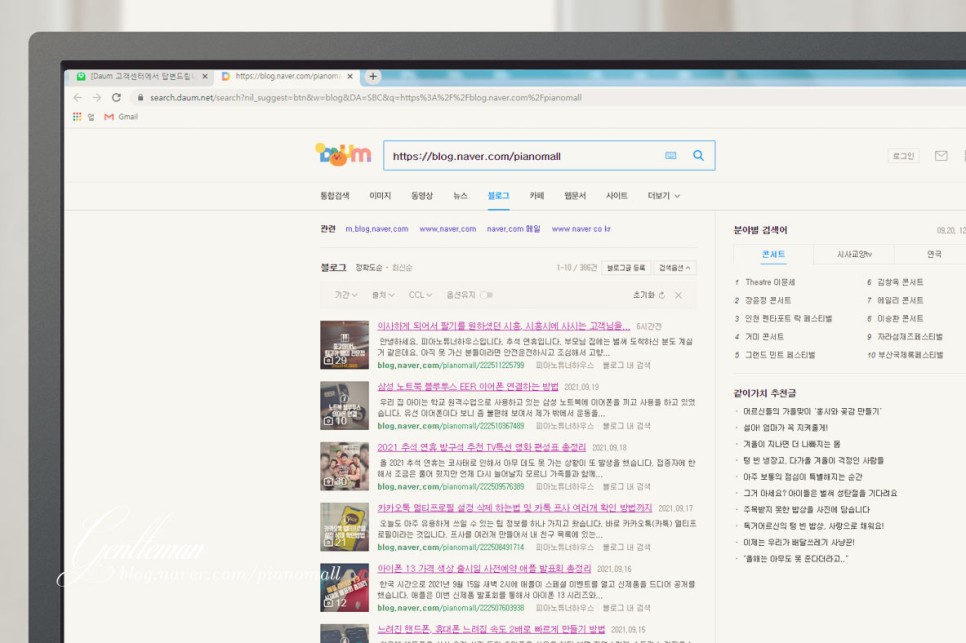Open the Apps grid bookmark icon
This screenshot has width=966, height=643.
(x=77, y=116)
